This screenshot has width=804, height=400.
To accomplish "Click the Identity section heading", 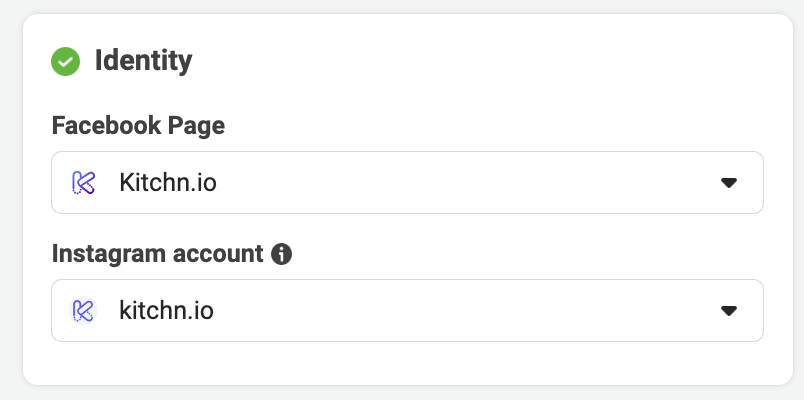I will [x=144, y=61].
